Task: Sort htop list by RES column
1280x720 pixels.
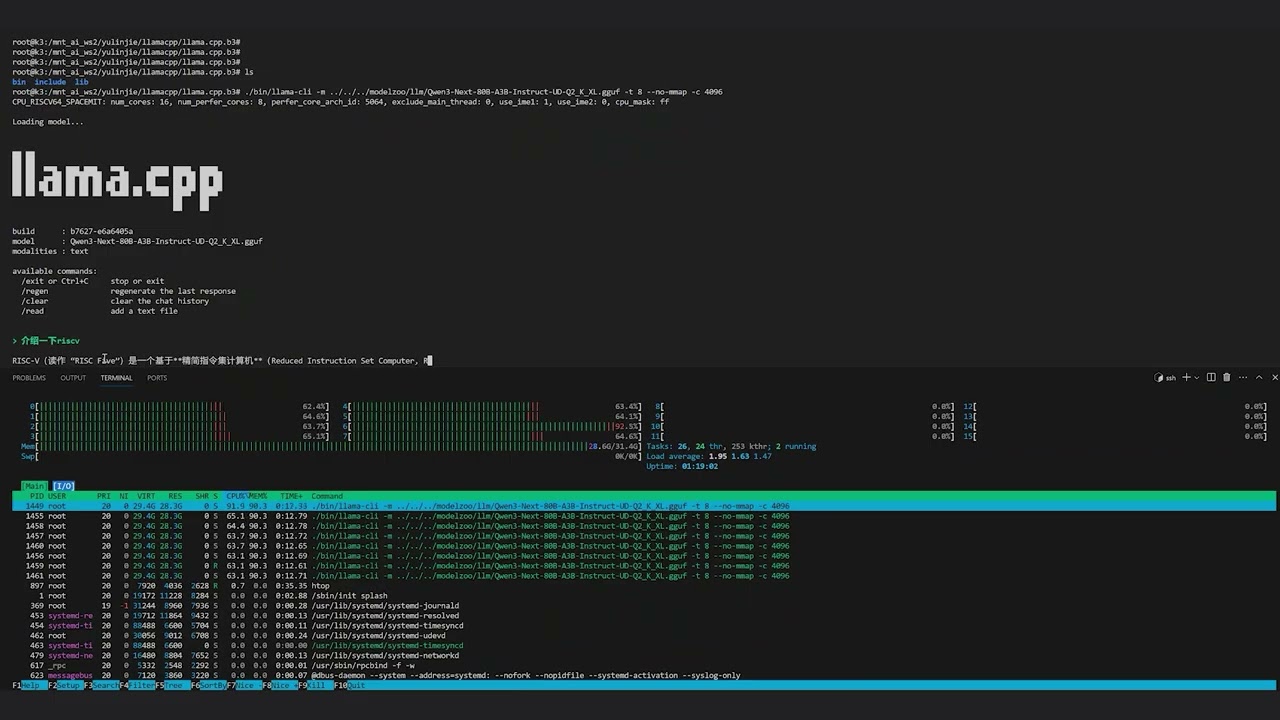Action: pyautogui.click(x=175, y=496)
